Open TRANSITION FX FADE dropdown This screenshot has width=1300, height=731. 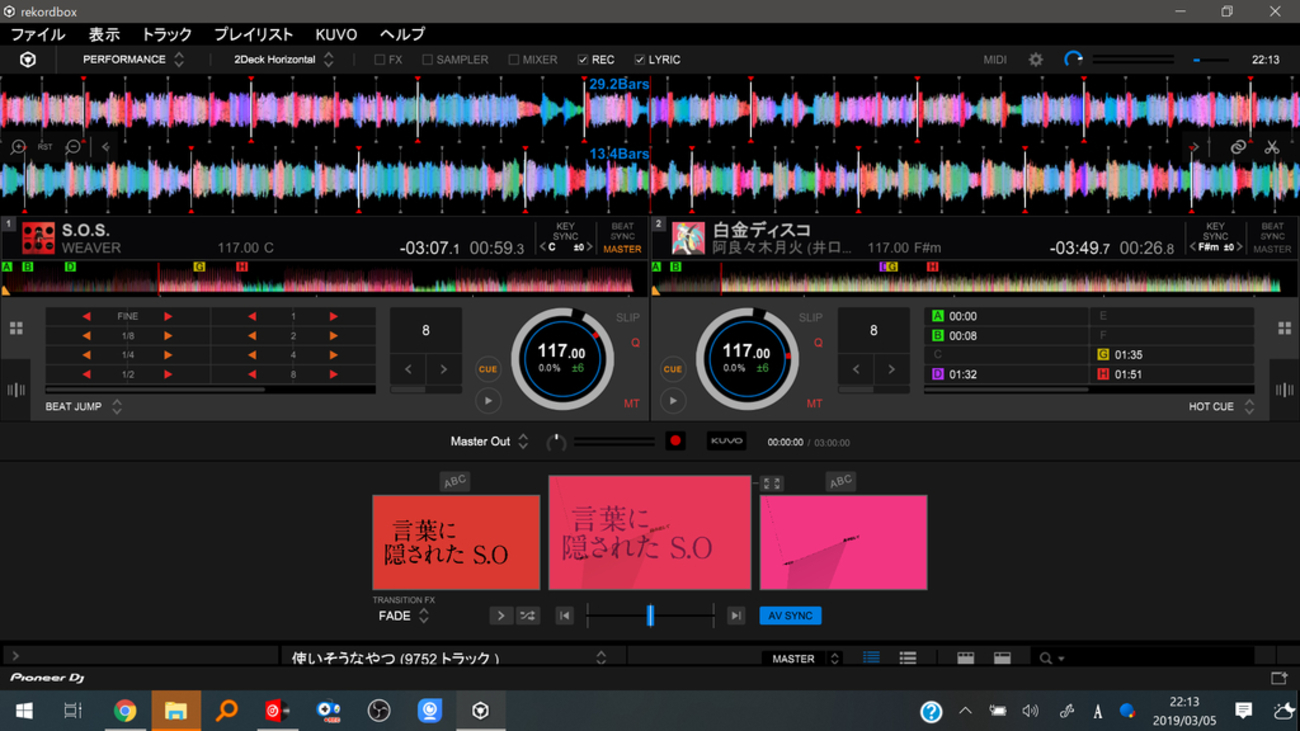(x=404, y=616)
